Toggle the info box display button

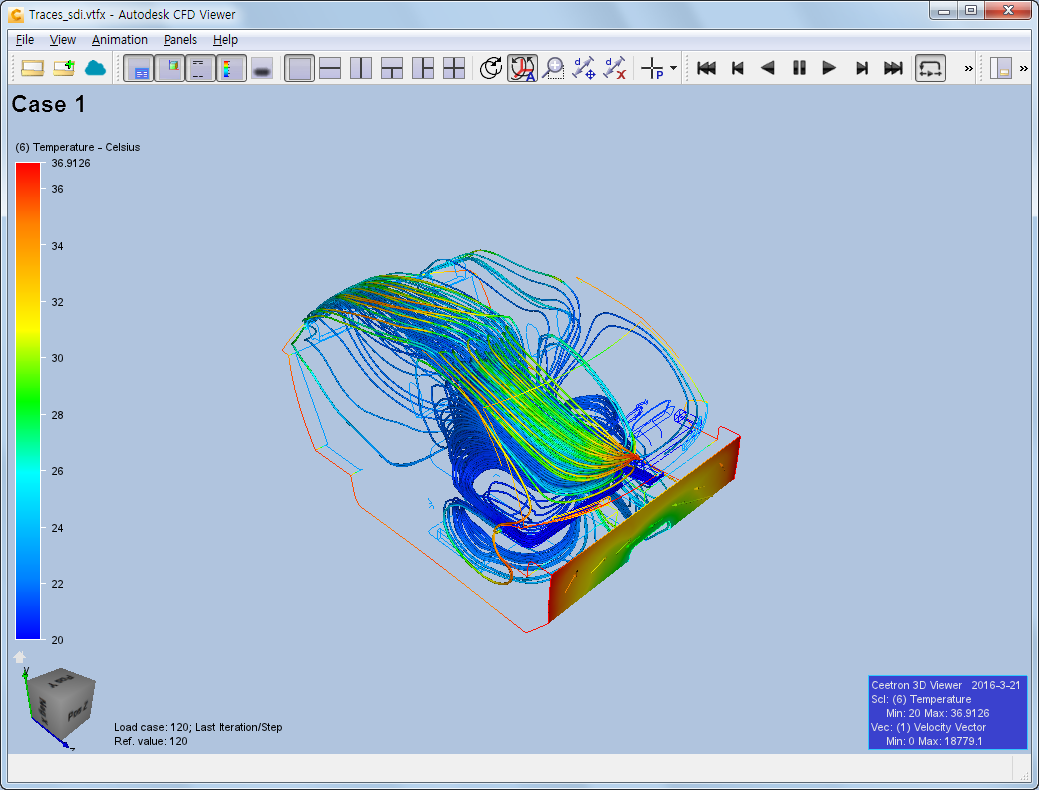pyautogui.click(x=139, y=68)
